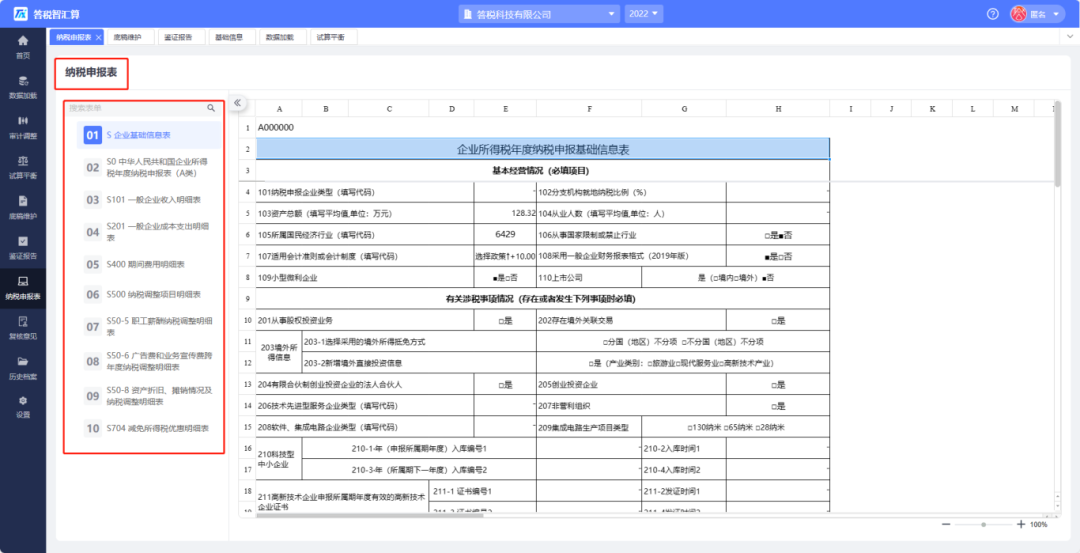The image size is (1080, 553).
Task: Click the 128.32 value for 103资产总额
Action: point(505,213)
